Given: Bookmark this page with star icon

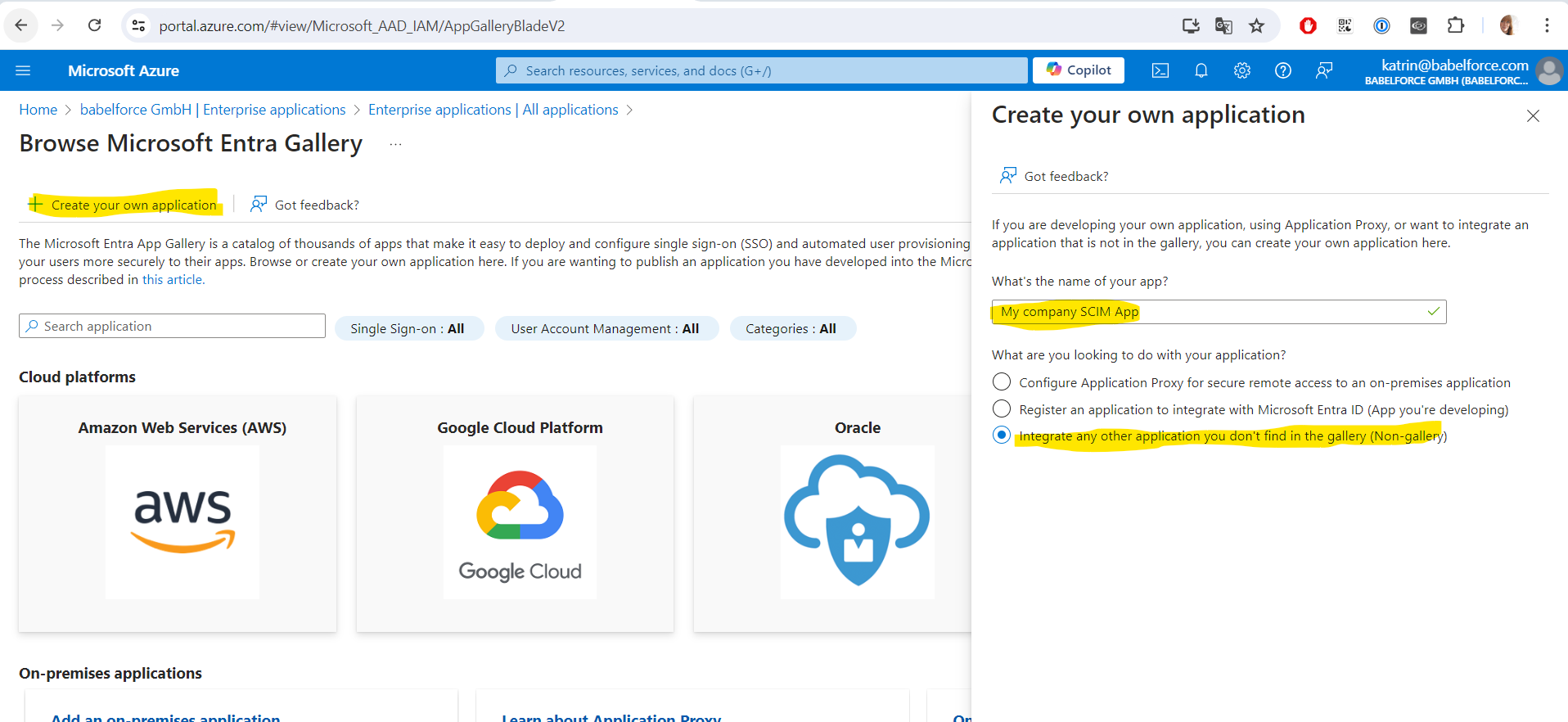Looking at the screenshot, I should [x=1257, y=26].
